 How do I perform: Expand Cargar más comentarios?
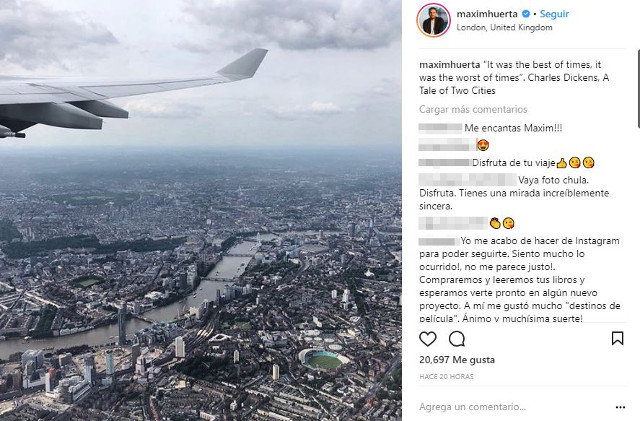pyautogui.click(x=474, y=110)
